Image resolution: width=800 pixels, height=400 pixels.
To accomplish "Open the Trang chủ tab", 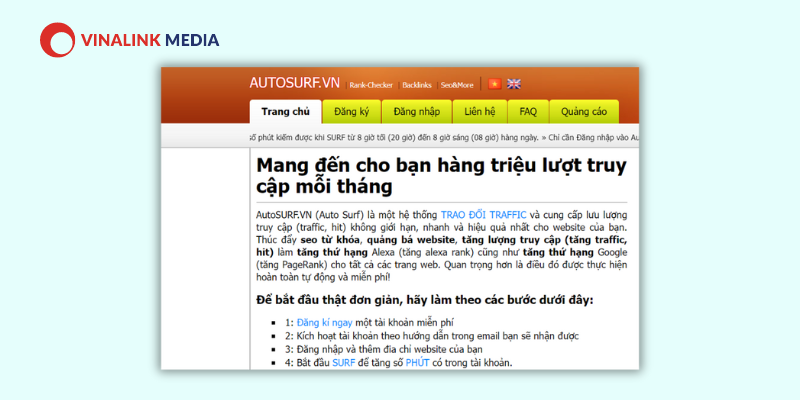I will 286,112.
